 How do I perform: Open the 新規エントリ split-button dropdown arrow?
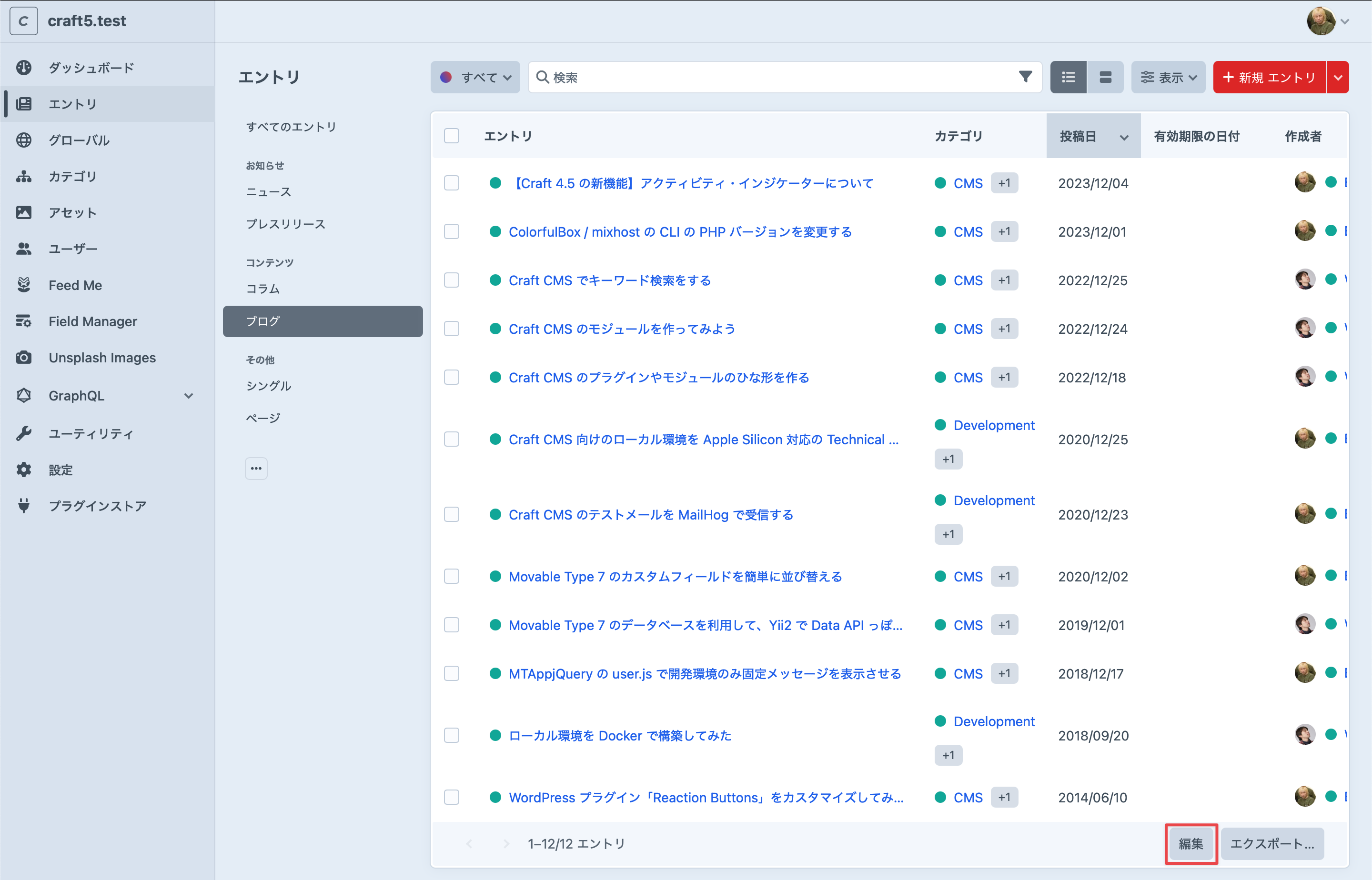point(1338,77)
